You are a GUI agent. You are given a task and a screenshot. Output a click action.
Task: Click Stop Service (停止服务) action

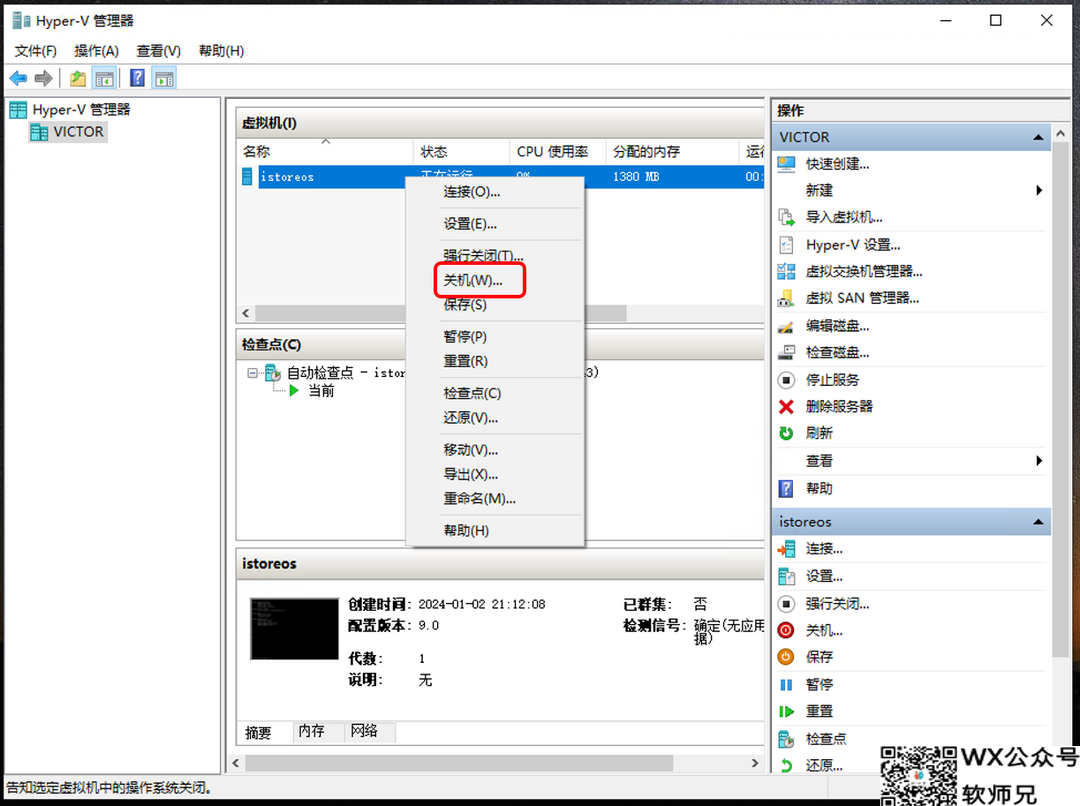pos(831,379)
